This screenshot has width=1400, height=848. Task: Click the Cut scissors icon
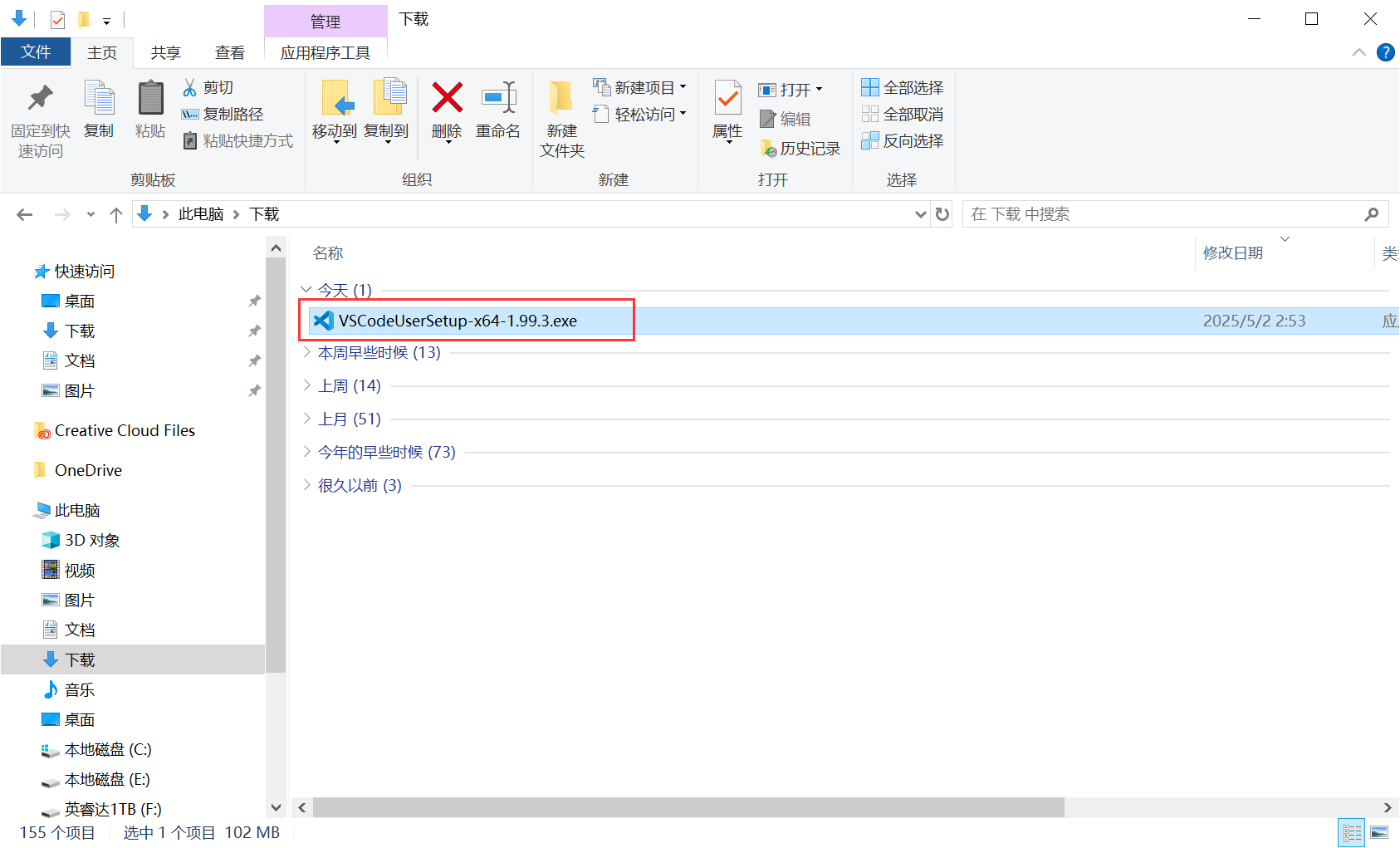coord(190,87)
